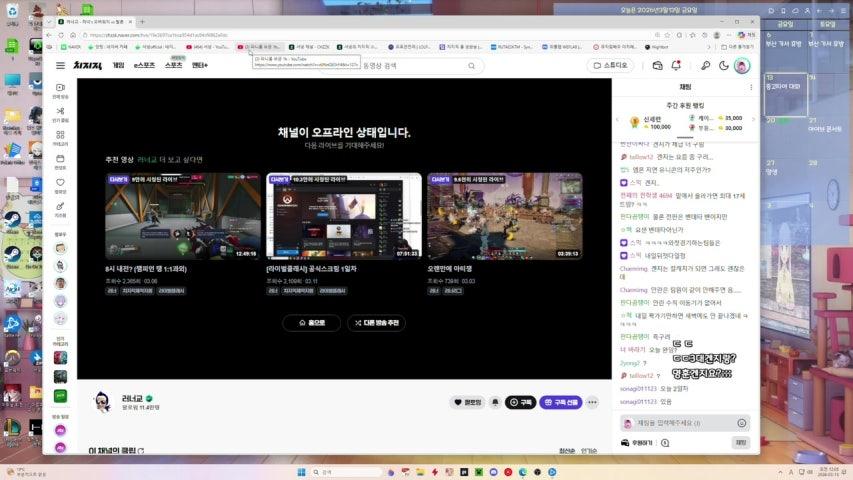Screen dimensions: 853x480
Task: Open the 카테고리 sidebar icon
Action: click(x=60, y=138)
